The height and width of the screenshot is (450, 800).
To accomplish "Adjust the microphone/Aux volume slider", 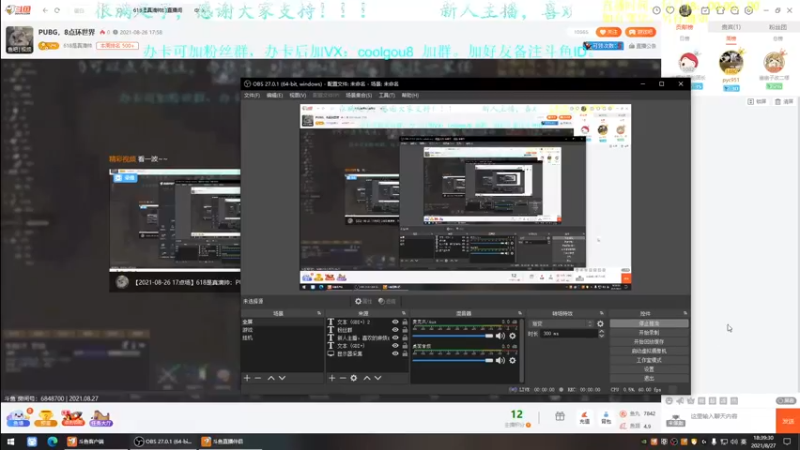I will [x=453, y=336].
